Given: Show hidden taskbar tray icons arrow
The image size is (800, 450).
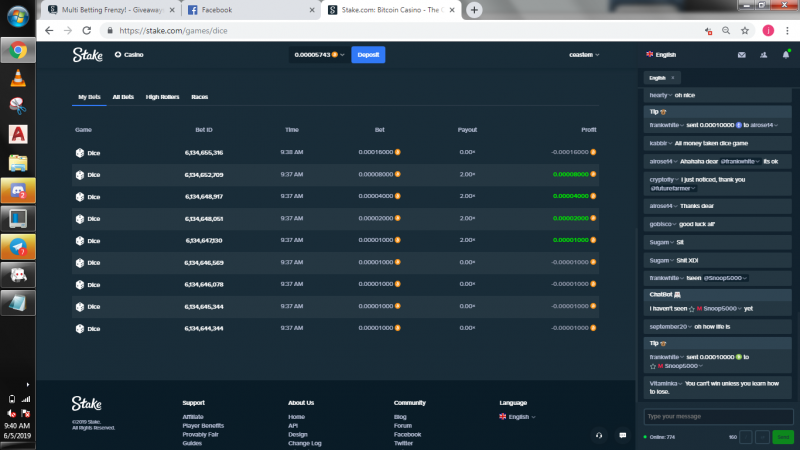Looking at the screenshot, I should (x=28, y=384).
